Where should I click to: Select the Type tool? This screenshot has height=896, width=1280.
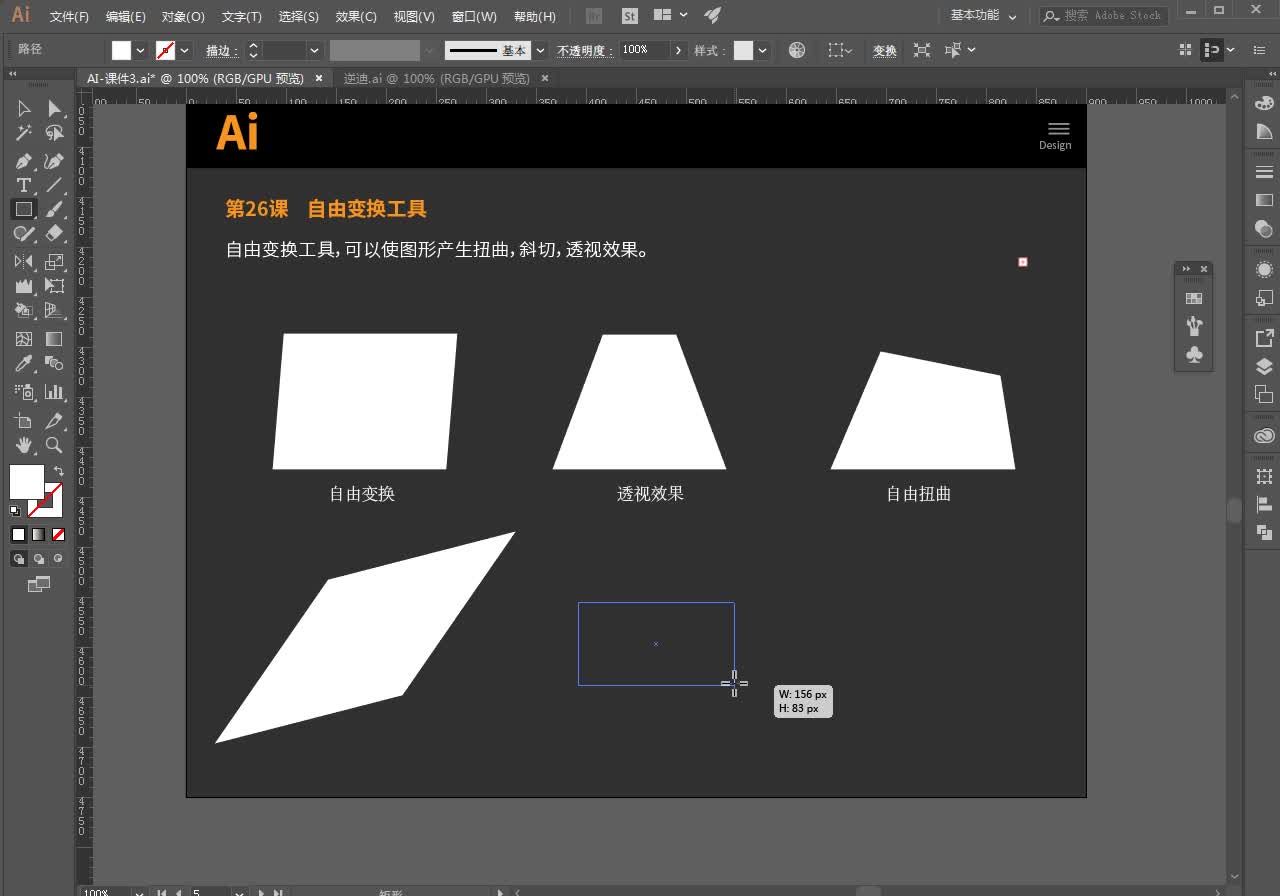[24, 185]
